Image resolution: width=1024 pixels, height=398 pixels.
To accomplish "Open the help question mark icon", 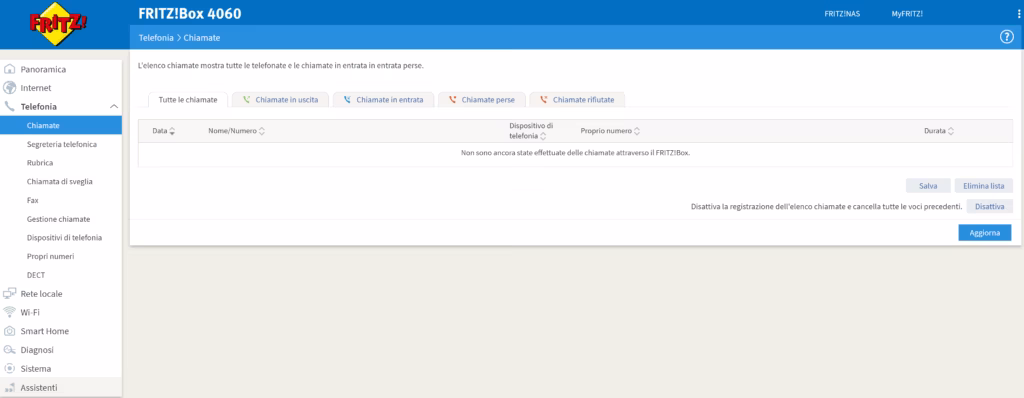I will [x=1006, y=37].
